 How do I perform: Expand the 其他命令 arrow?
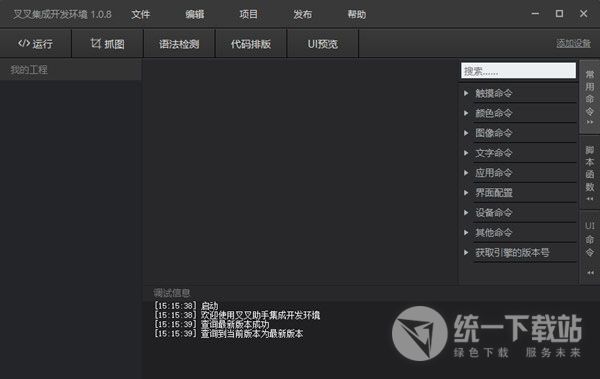pos(466,232)
